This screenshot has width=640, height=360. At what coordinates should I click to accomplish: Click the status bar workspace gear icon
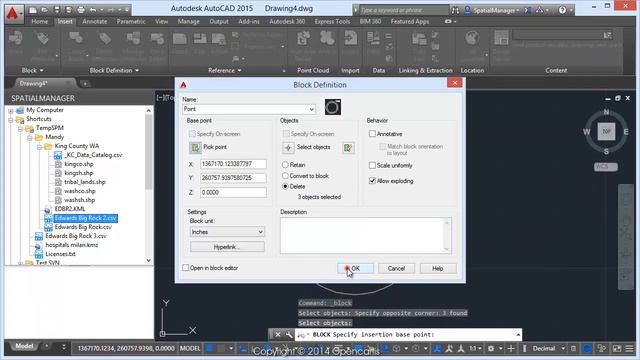click(x=491, y=349)
